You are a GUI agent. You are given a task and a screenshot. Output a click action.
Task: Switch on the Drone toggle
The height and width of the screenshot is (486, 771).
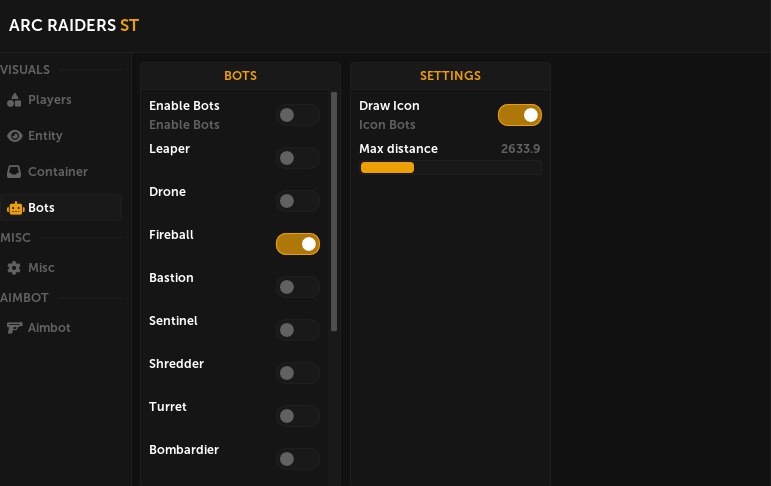(x=298, y=201)
